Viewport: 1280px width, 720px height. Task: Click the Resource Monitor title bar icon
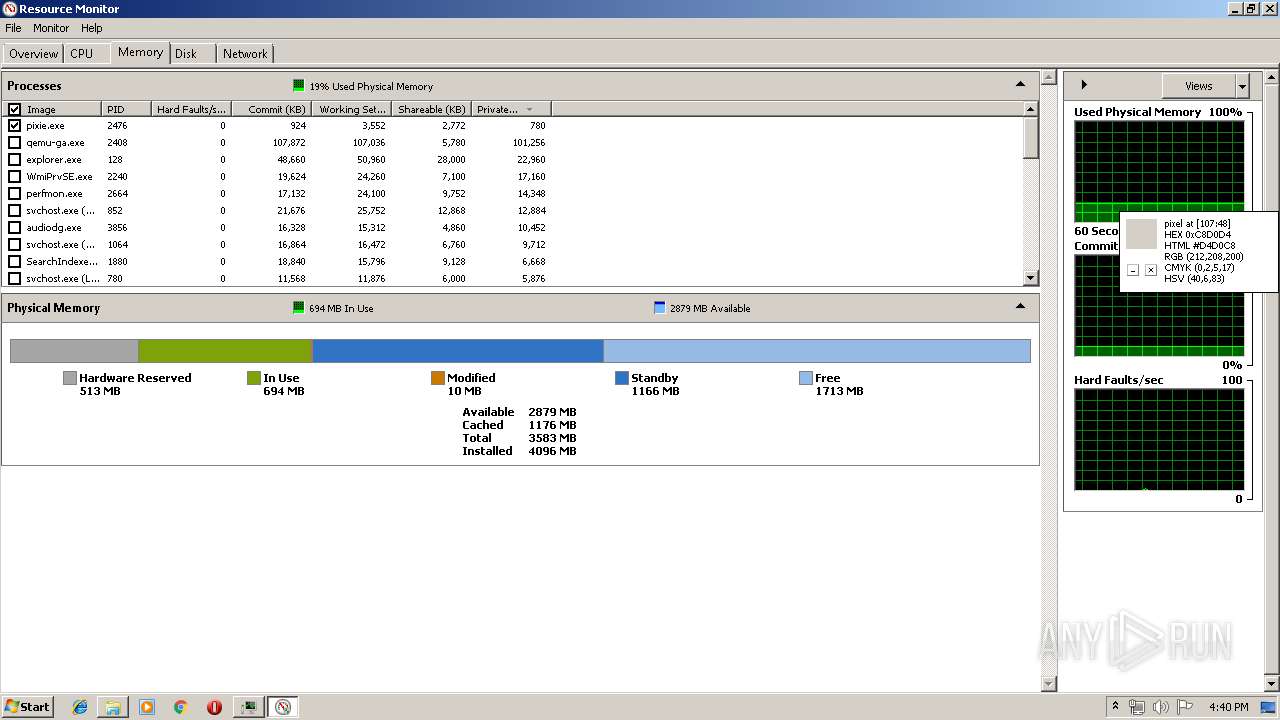10,9
